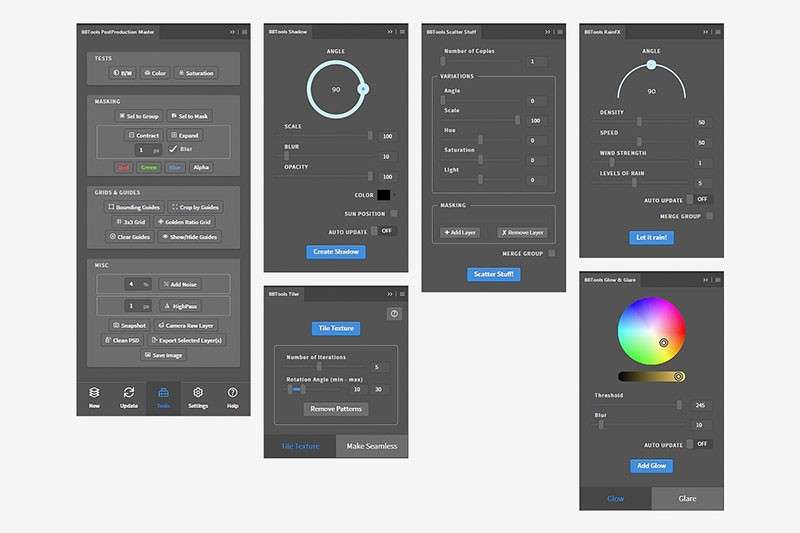
Task: Click the Snapshot button icon
Action: (114, 325)
